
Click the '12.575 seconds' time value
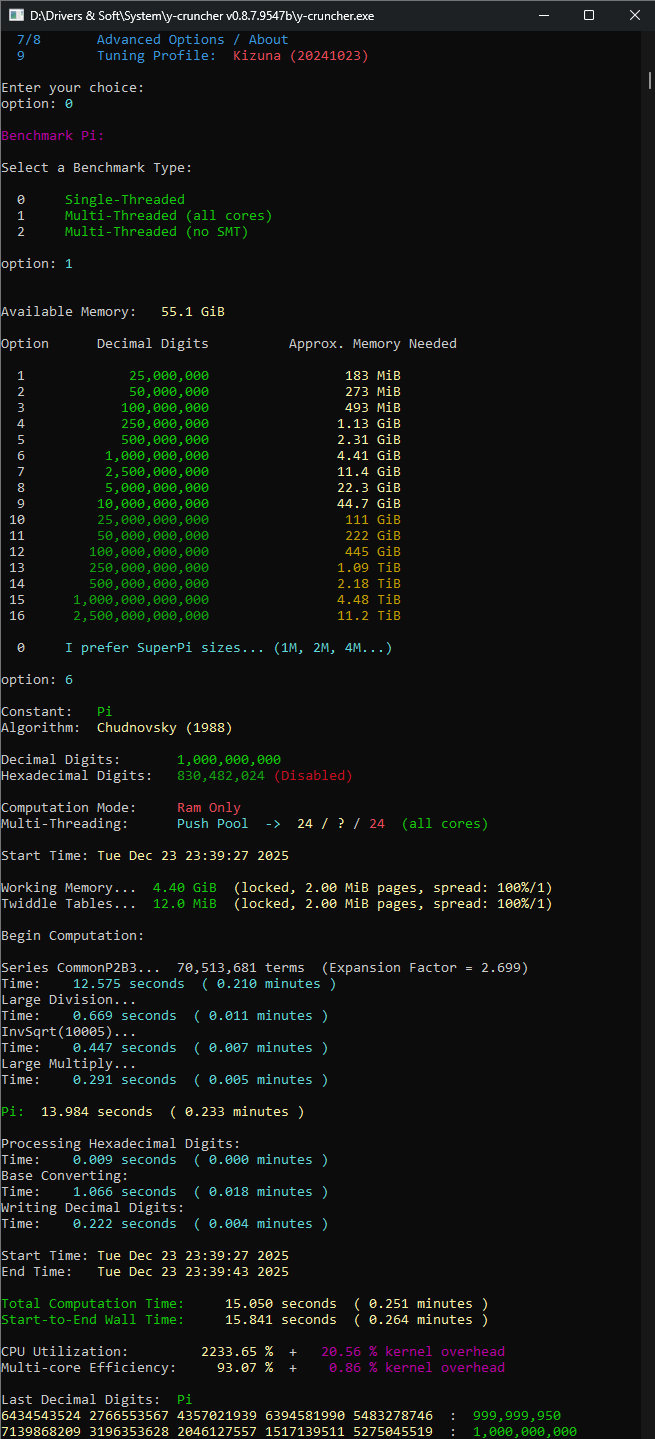click(128, 984)
